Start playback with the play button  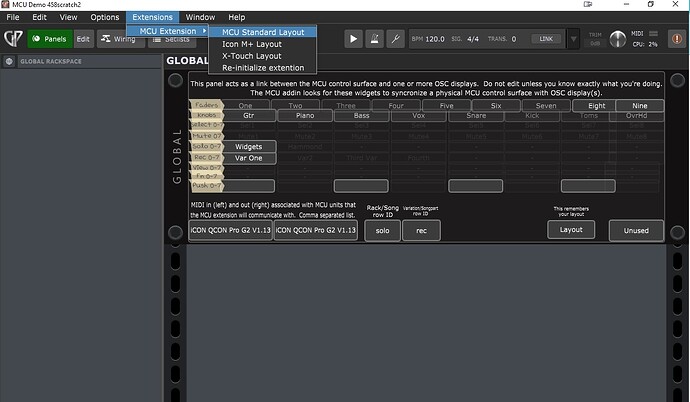tap(353, 39)
